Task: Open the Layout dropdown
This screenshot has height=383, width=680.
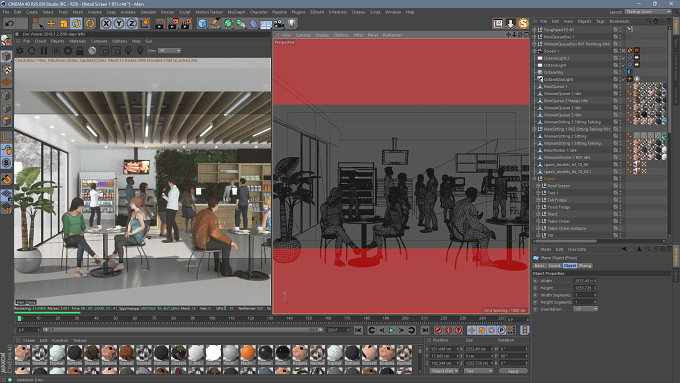Action: [x=648, y=12]
